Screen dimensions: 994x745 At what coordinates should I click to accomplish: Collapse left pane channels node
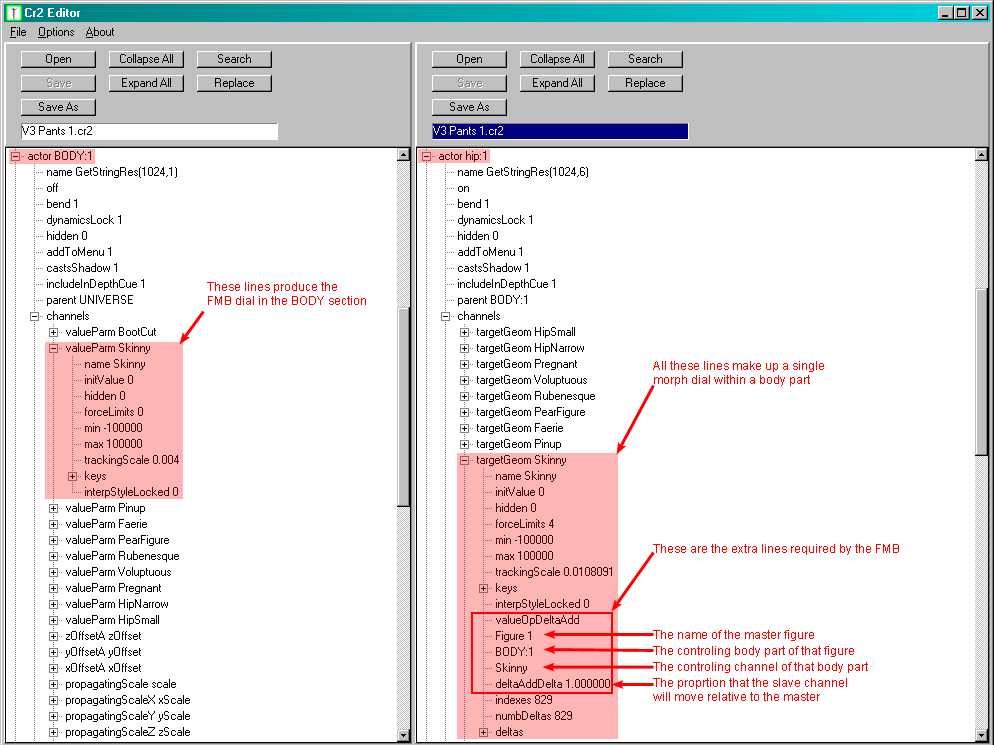(34, 316)
